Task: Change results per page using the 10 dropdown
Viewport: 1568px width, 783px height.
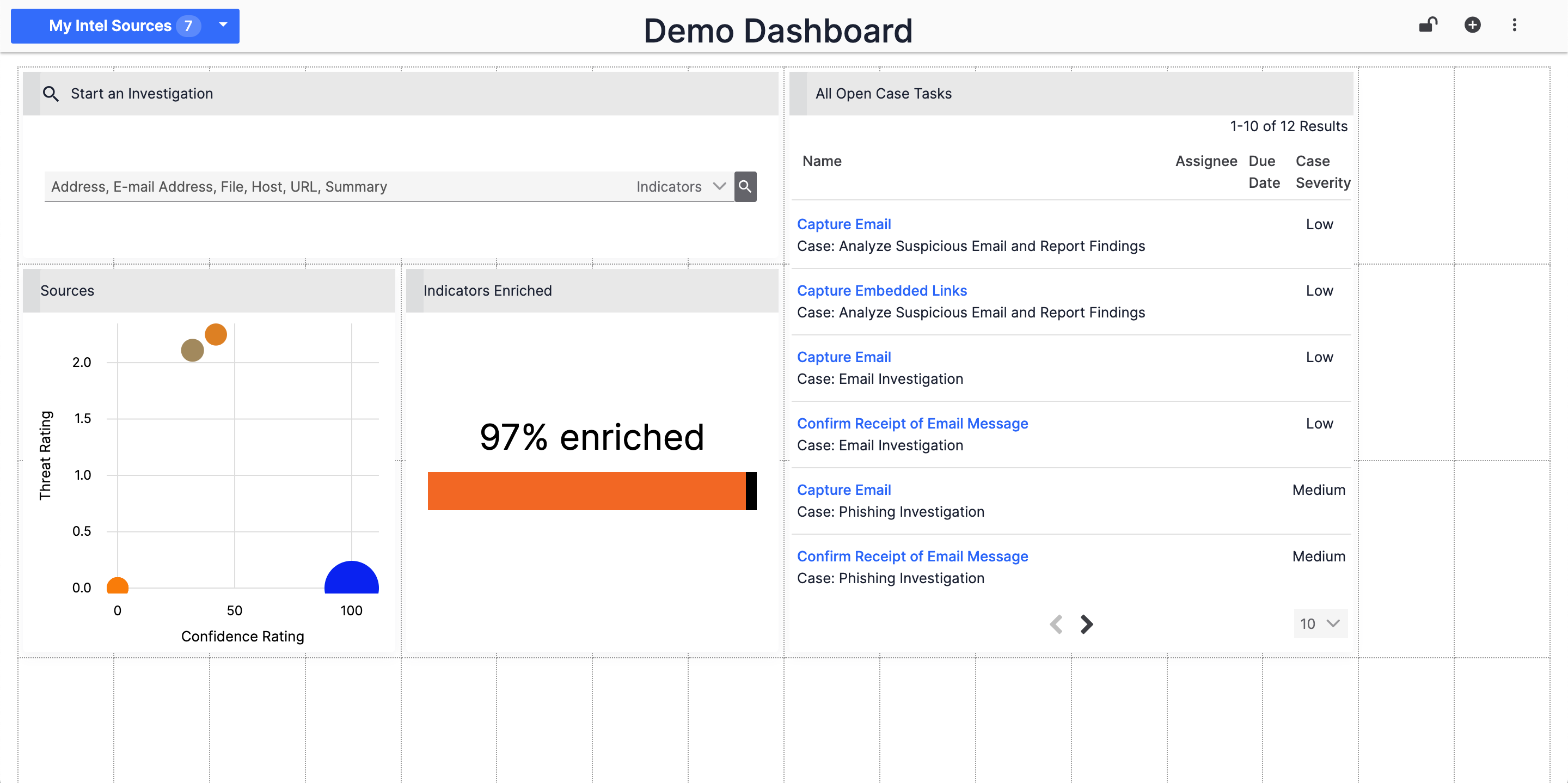Action: [x=1320, y=623]
